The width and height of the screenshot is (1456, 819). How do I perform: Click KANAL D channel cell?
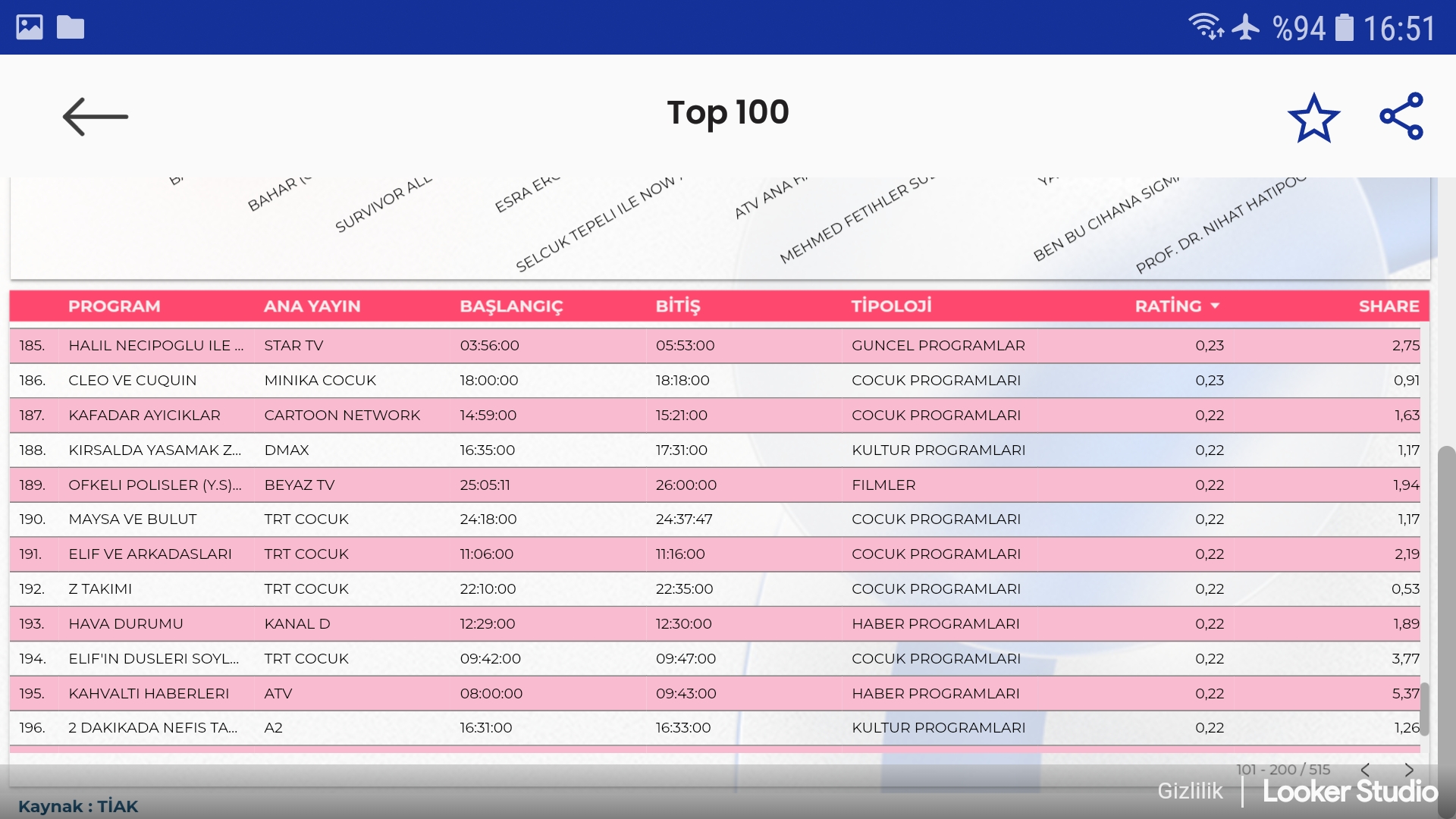(x=297, y=623)
